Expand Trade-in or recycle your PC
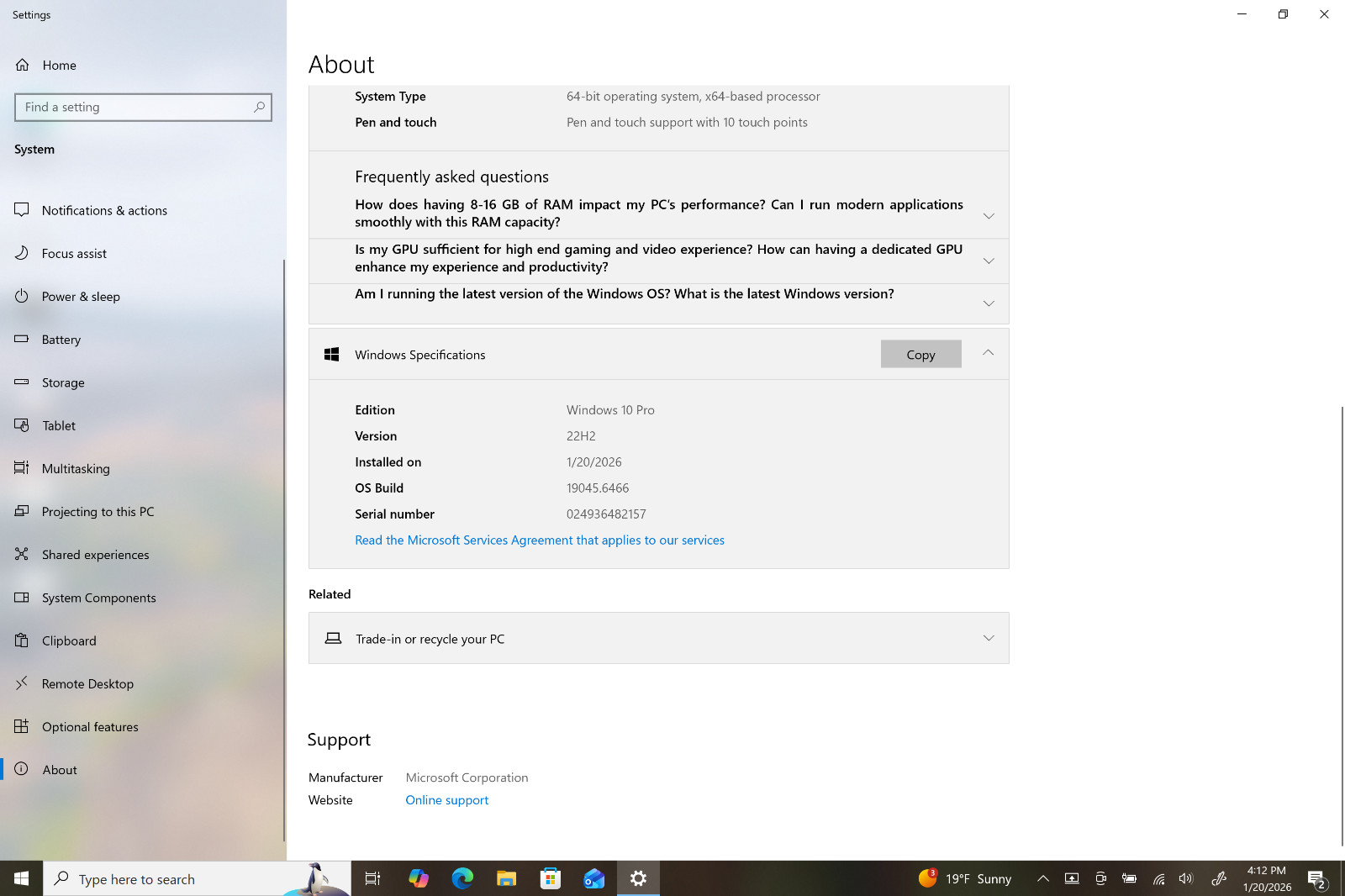This screenshot has height=896, width=1345. 659,638
